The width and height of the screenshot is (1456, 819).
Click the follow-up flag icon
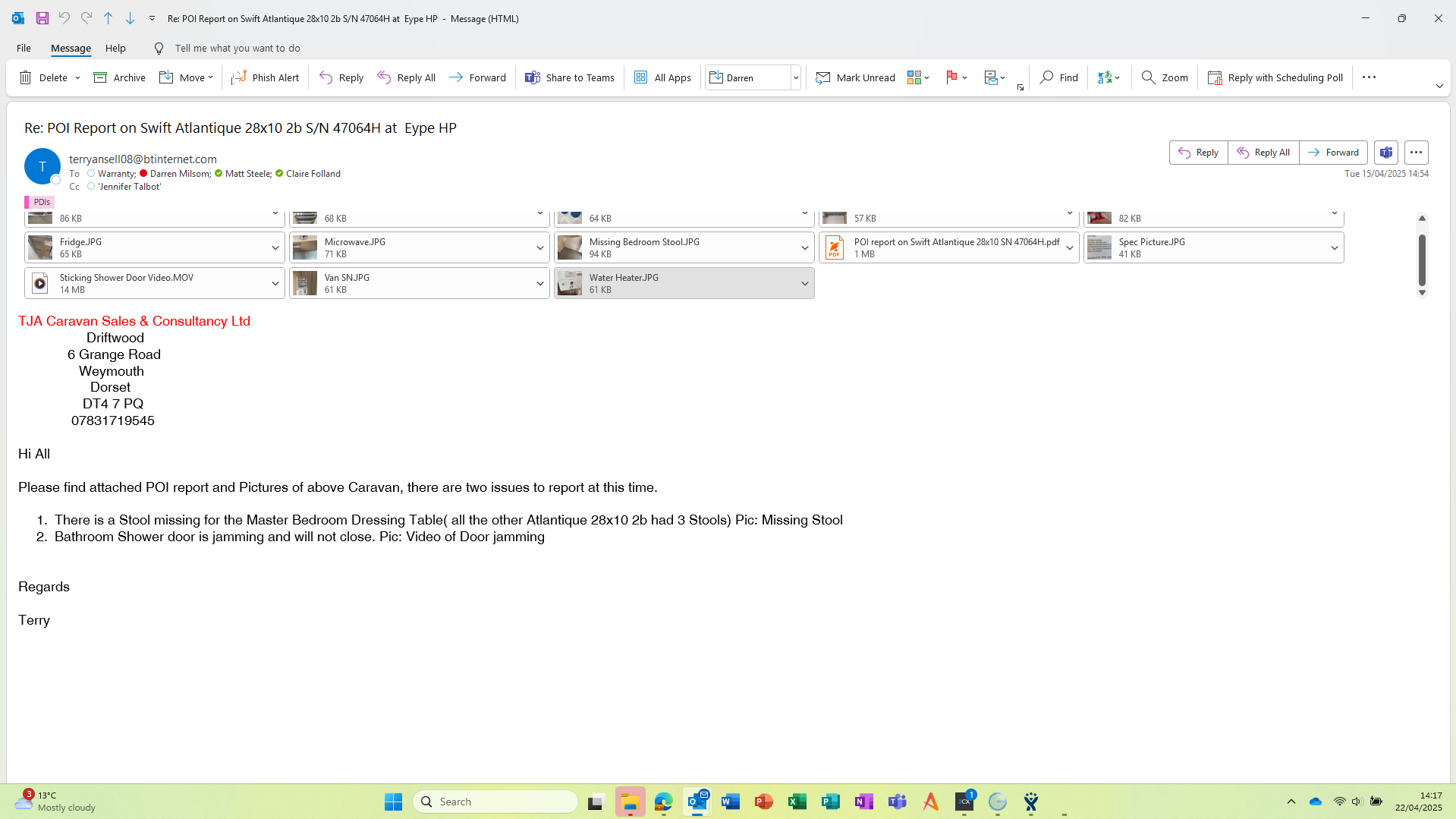tap(951, 77)
